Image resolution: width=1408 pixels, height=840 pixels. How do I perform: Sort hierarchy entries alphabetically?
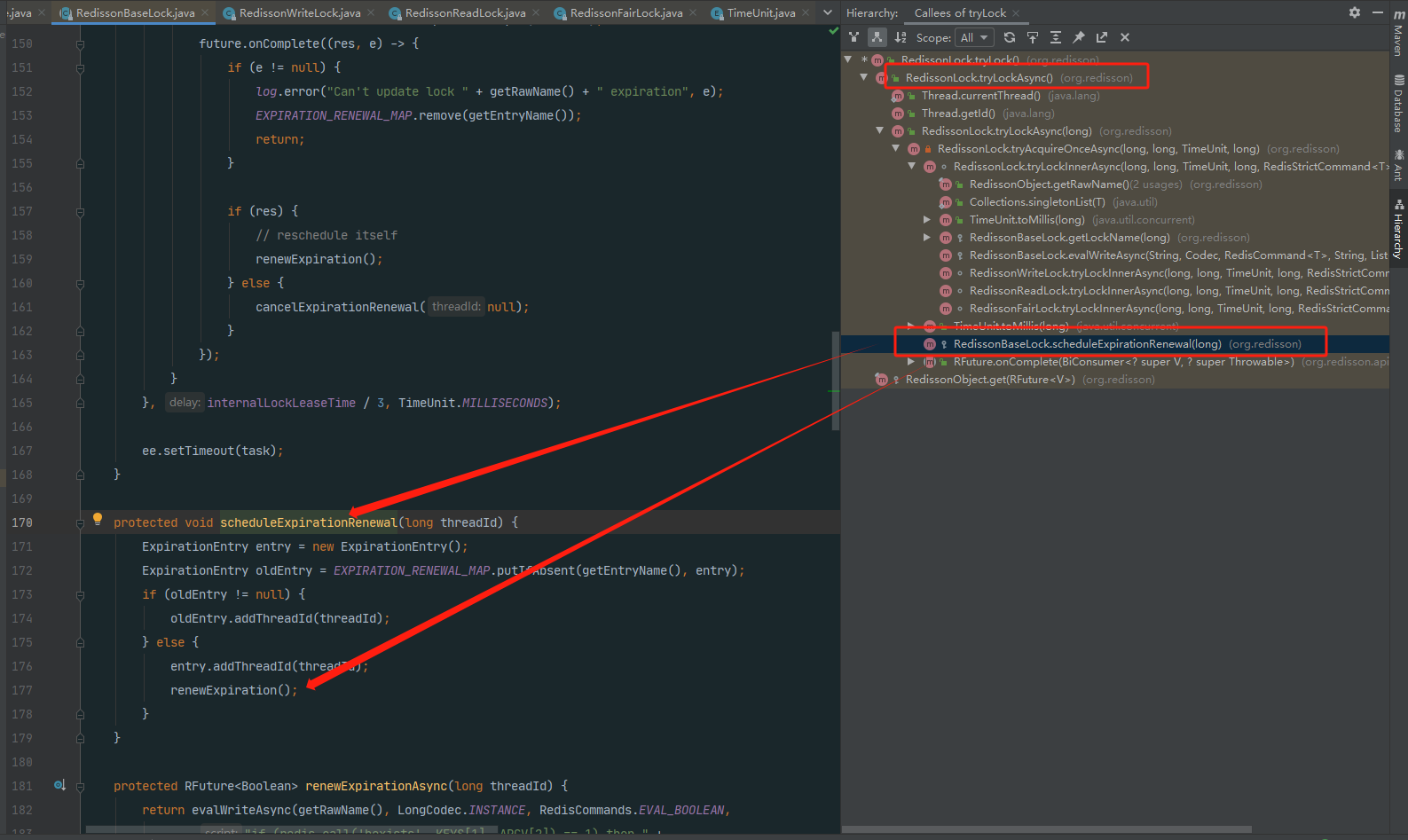pos(901,37)
